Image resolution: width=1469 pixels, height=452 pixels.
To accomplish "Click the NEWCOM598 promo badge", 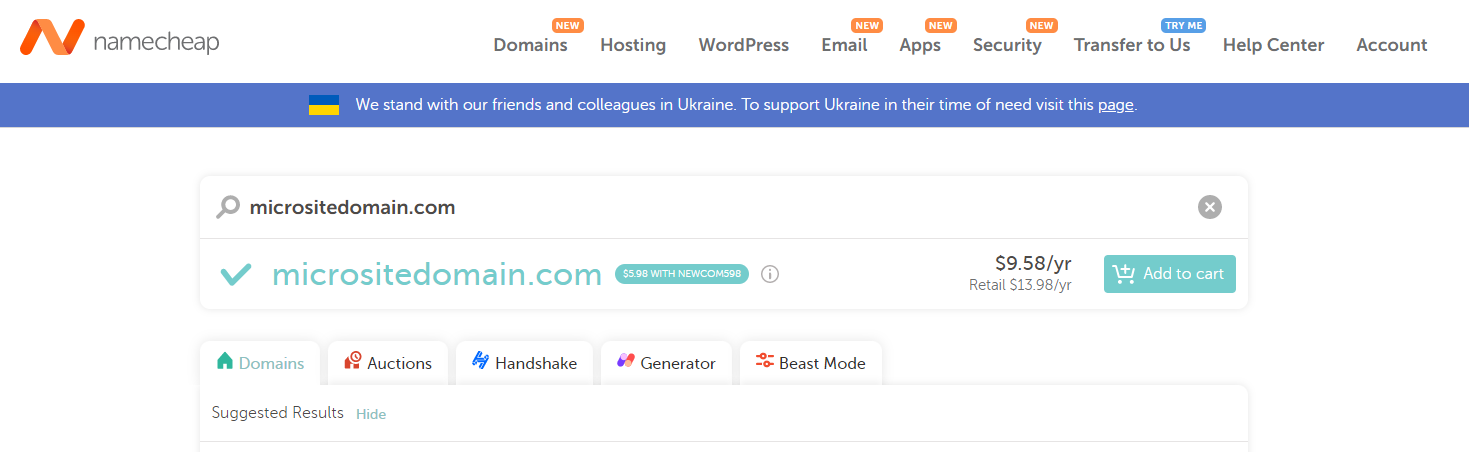I will (682, 273).
